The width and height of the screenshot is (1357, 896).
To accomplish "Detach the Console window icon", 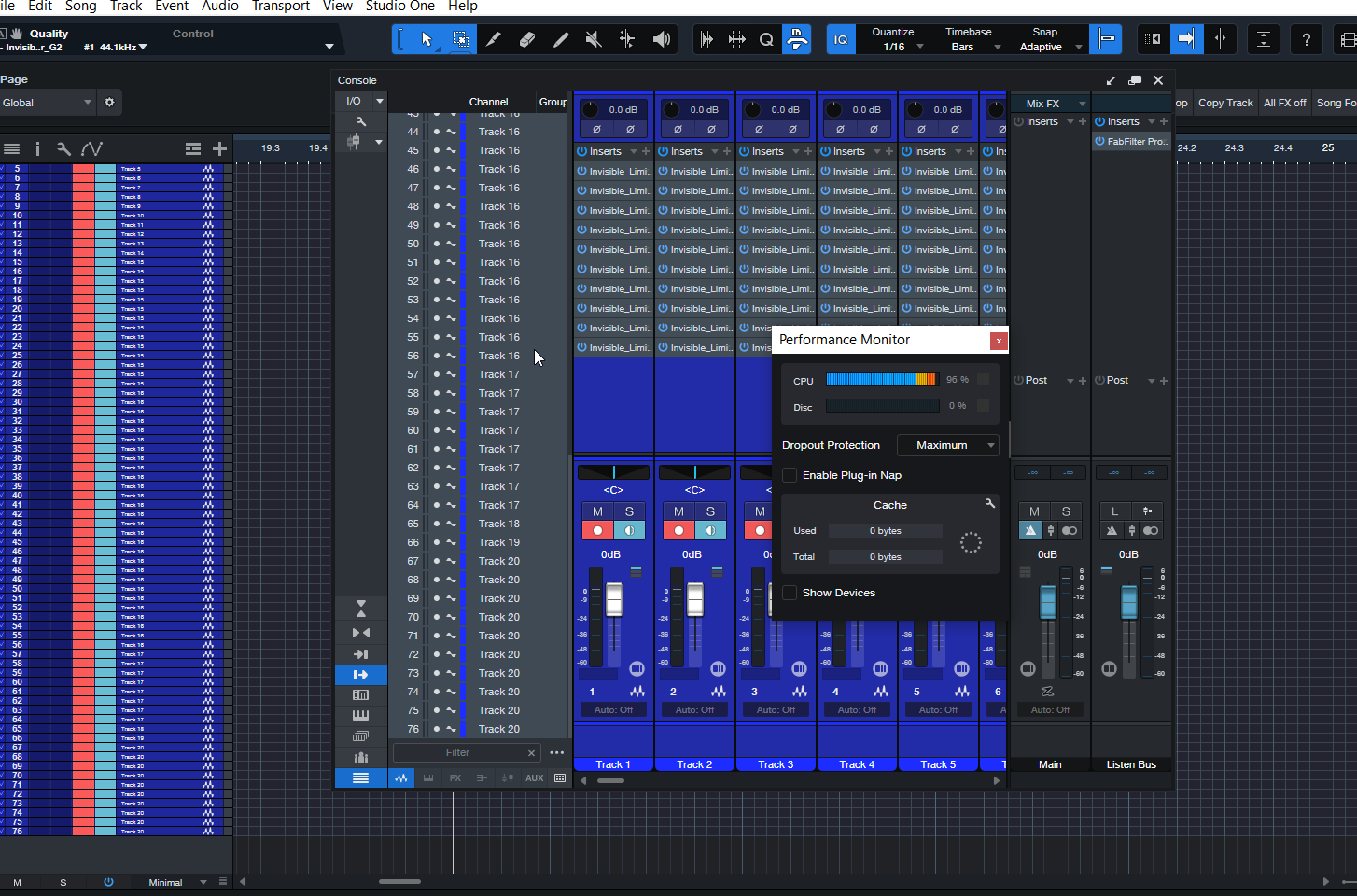I will [x=1135, y=80].
